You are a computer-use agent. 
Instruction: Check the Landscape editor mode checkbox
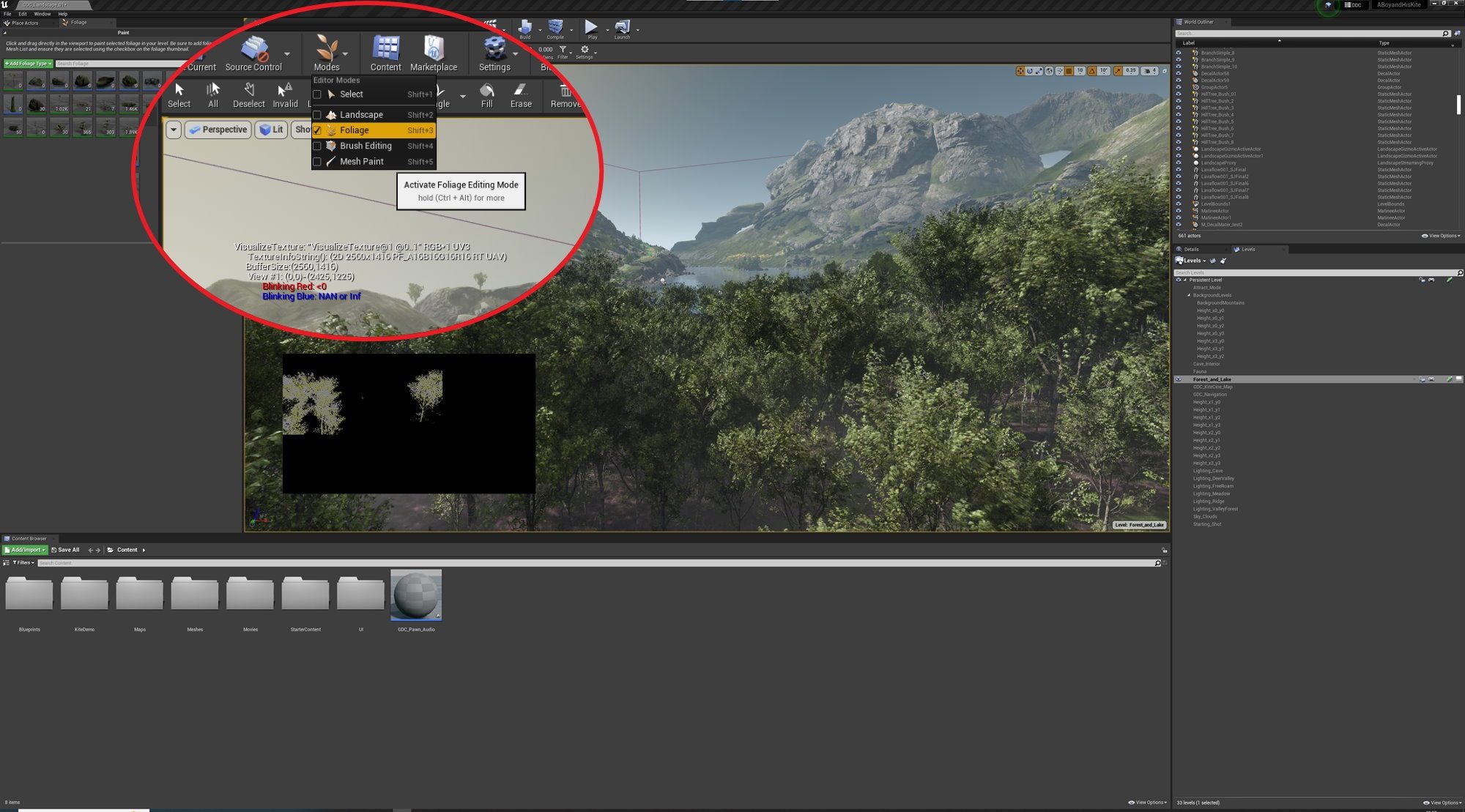click(317, 115)
